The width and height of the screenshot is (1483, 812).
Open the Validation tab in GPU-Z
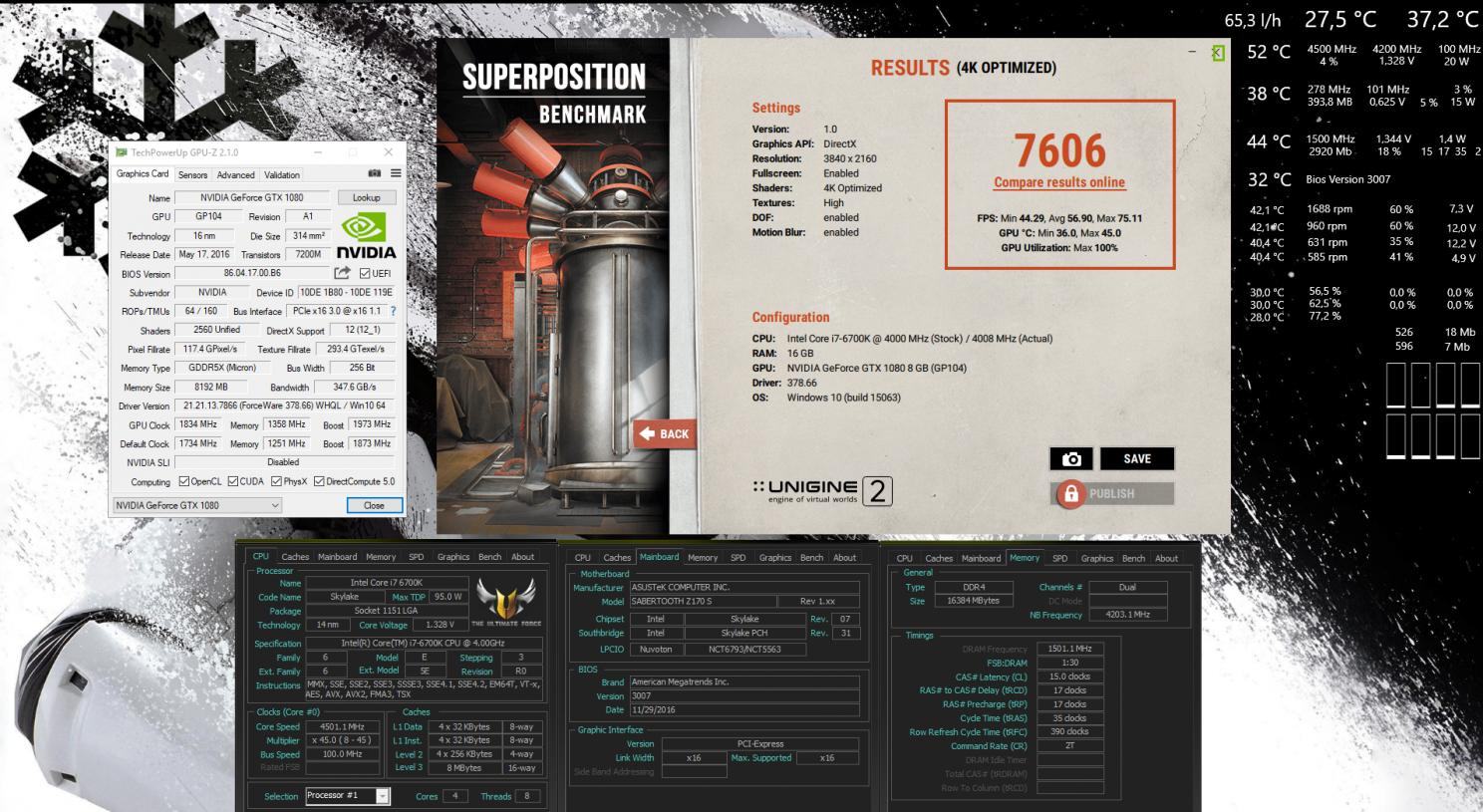click(282, 175)
